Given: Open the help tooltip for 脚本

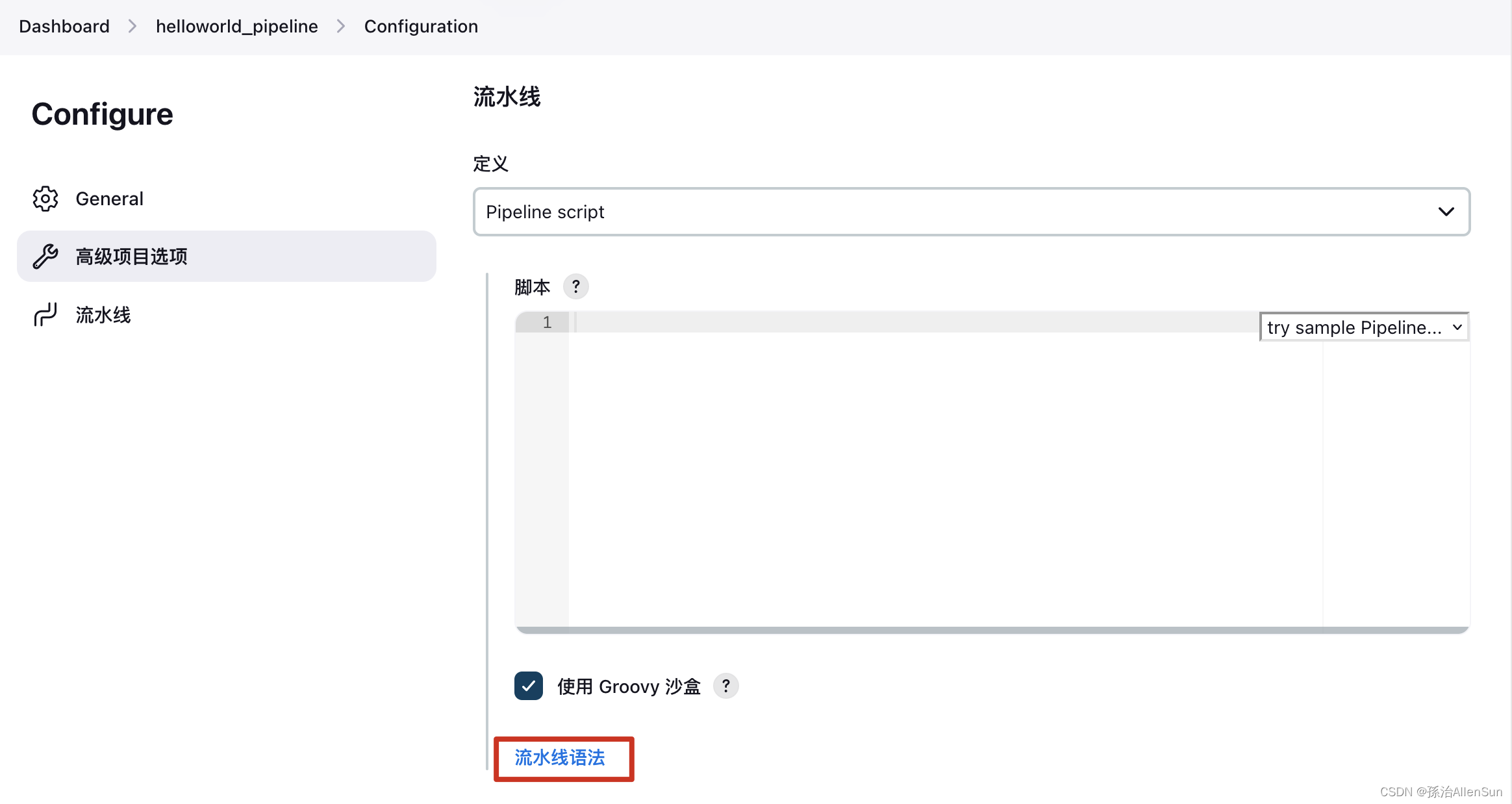Looking at the screenshot, I should tap(575, 286).
